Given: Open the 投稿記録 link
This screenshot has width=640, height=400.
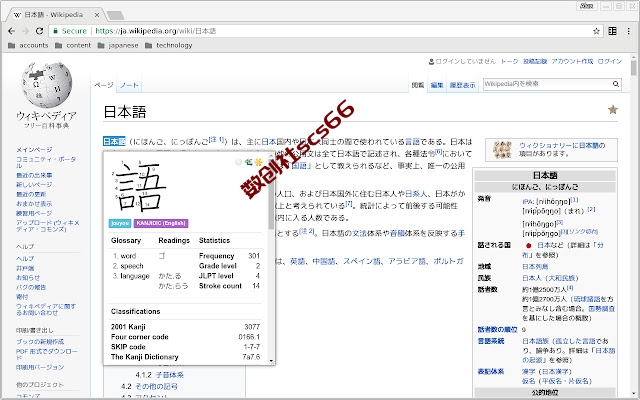Looking at the screenshot, I should point(535,61).
